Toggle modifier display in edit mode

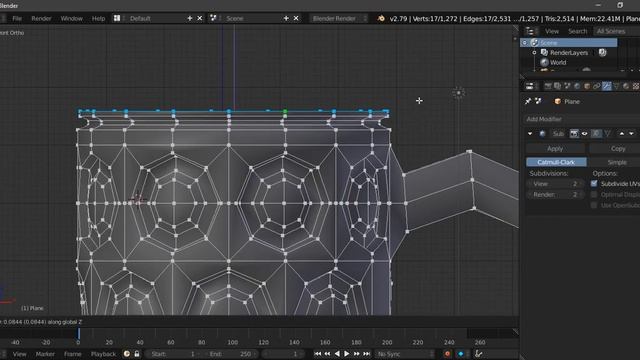[x=596, y=133]
